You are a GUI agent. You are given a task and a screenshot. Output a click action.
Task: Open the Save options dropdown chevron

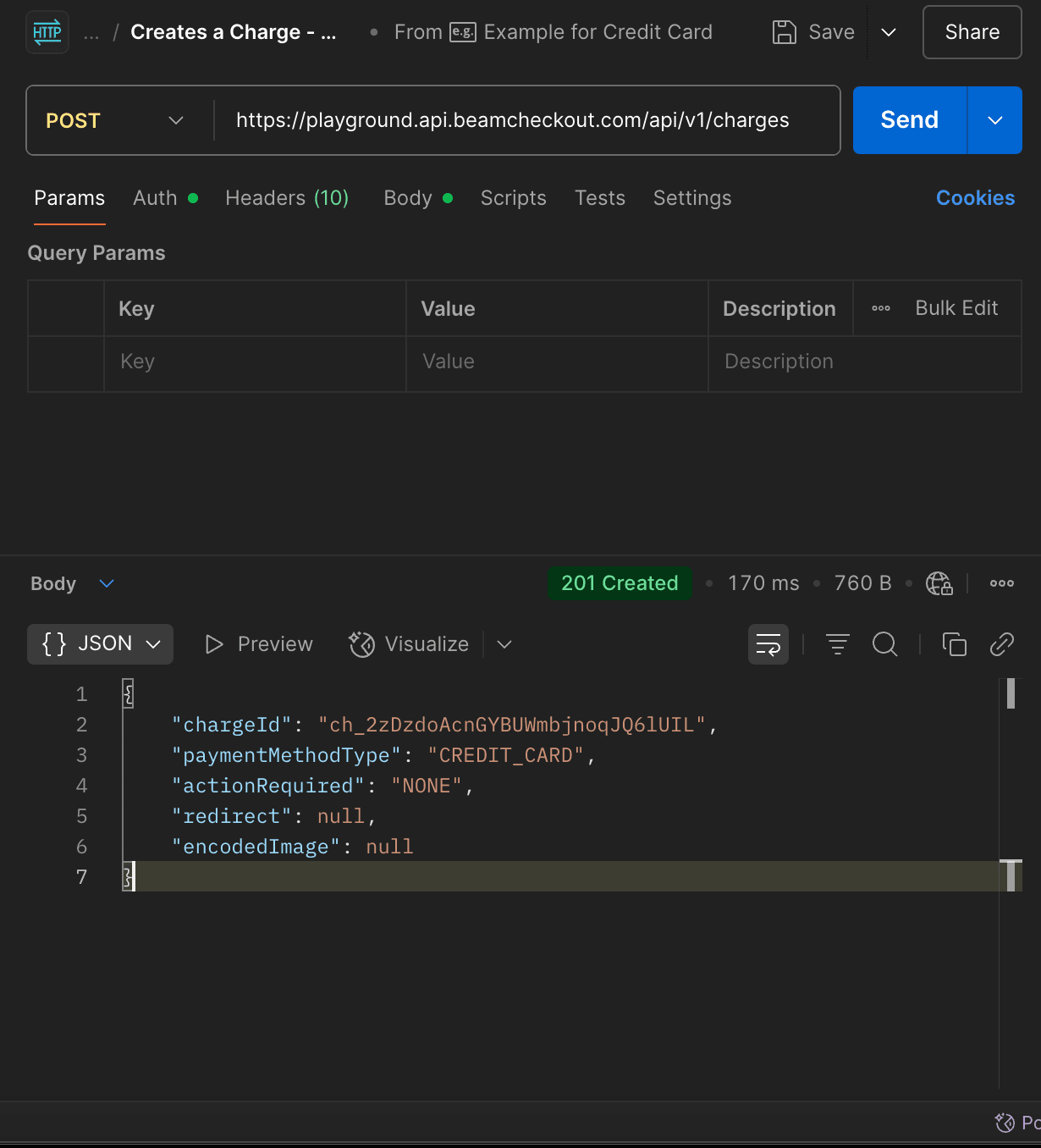pos(889,32)
